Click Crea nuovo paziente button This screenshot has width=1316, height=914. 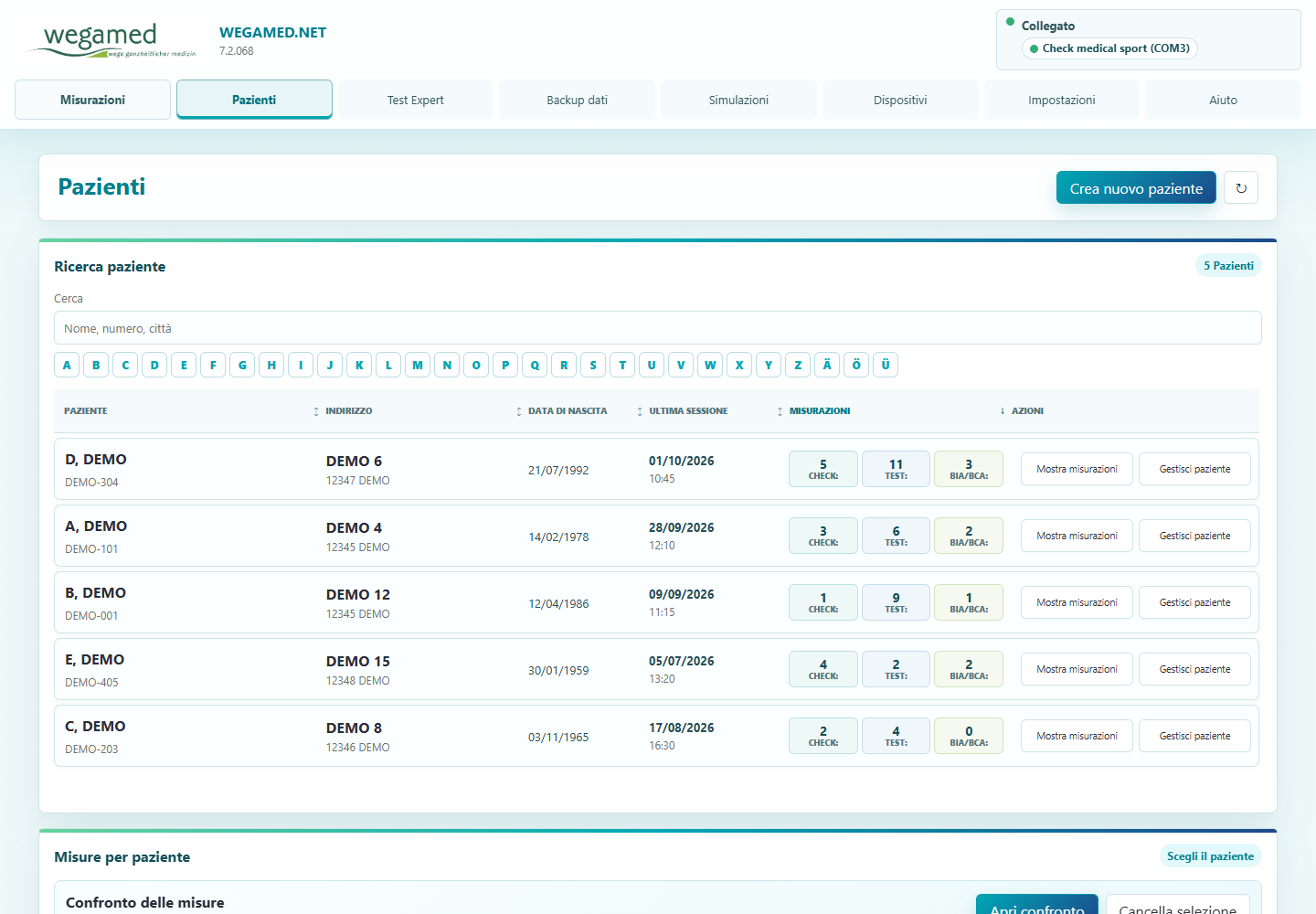tap(1136, 188)
